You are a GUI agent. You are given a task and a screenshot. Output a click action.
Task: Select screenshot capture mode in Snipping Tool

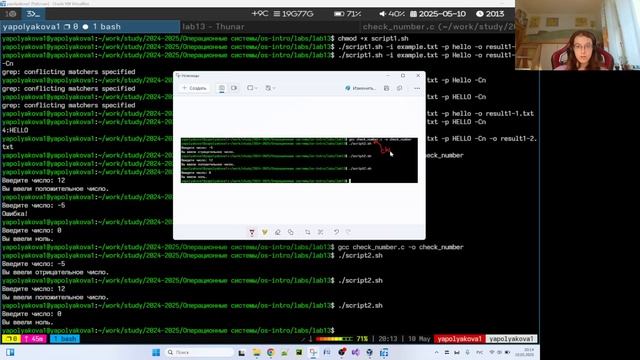pyautogui.click(x=221, y=88)
